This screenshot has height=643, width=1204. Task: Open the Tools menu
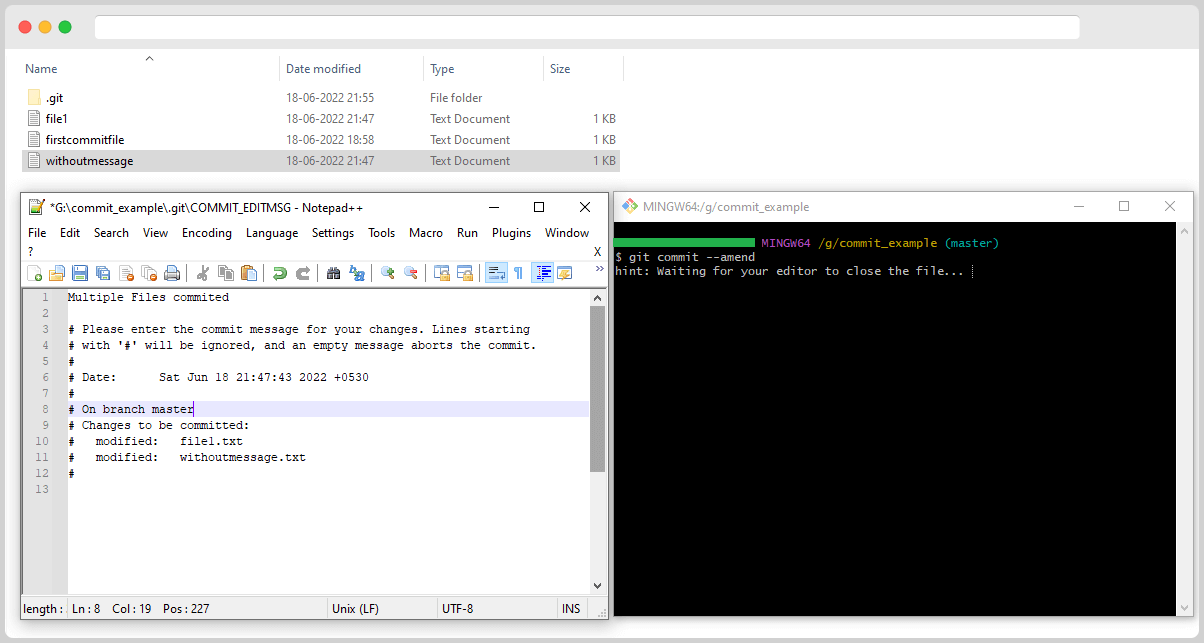pos(381,233)
